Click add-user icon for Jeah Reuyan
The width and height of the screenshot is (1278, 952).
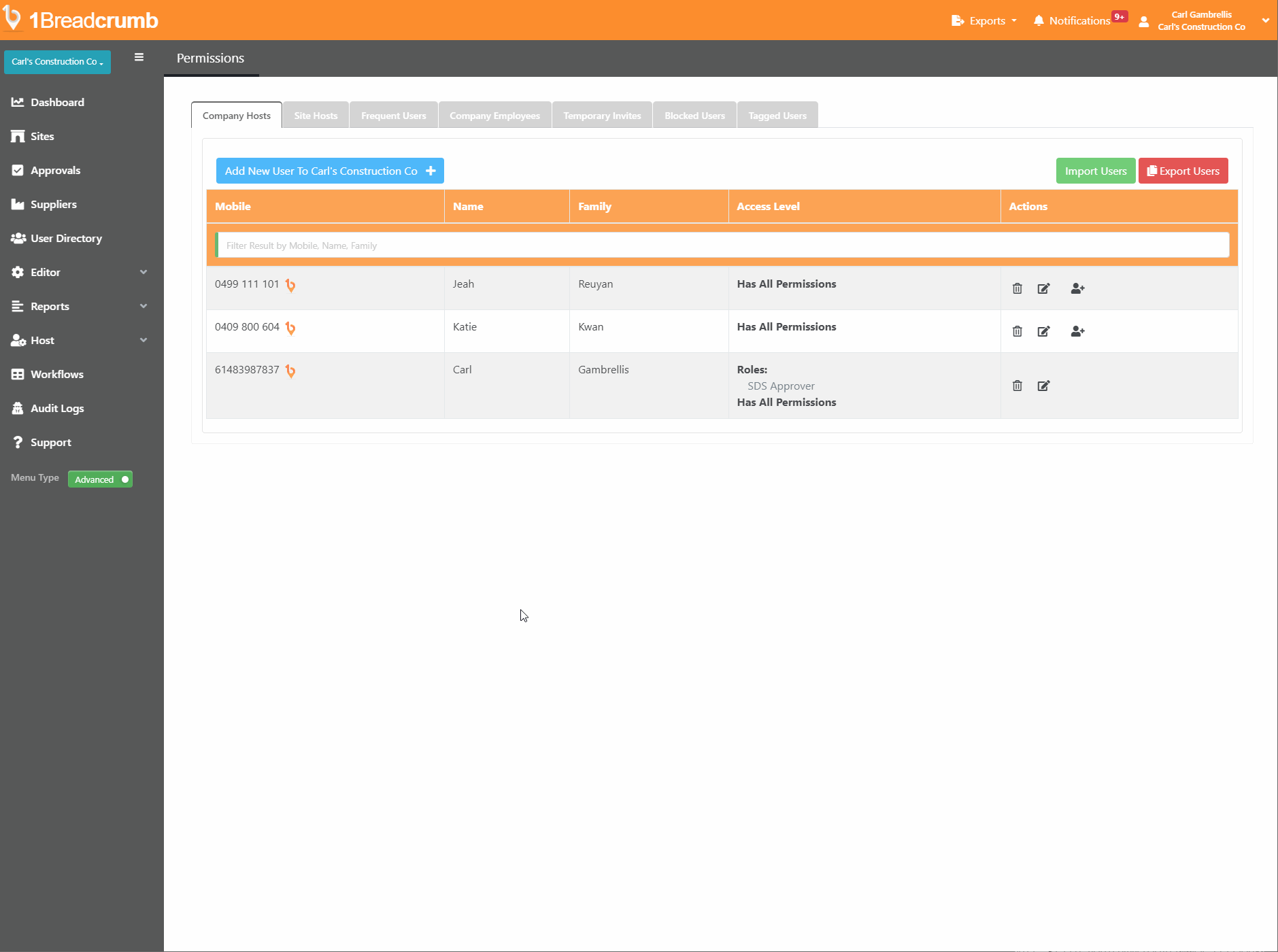tap(1077, 288)
